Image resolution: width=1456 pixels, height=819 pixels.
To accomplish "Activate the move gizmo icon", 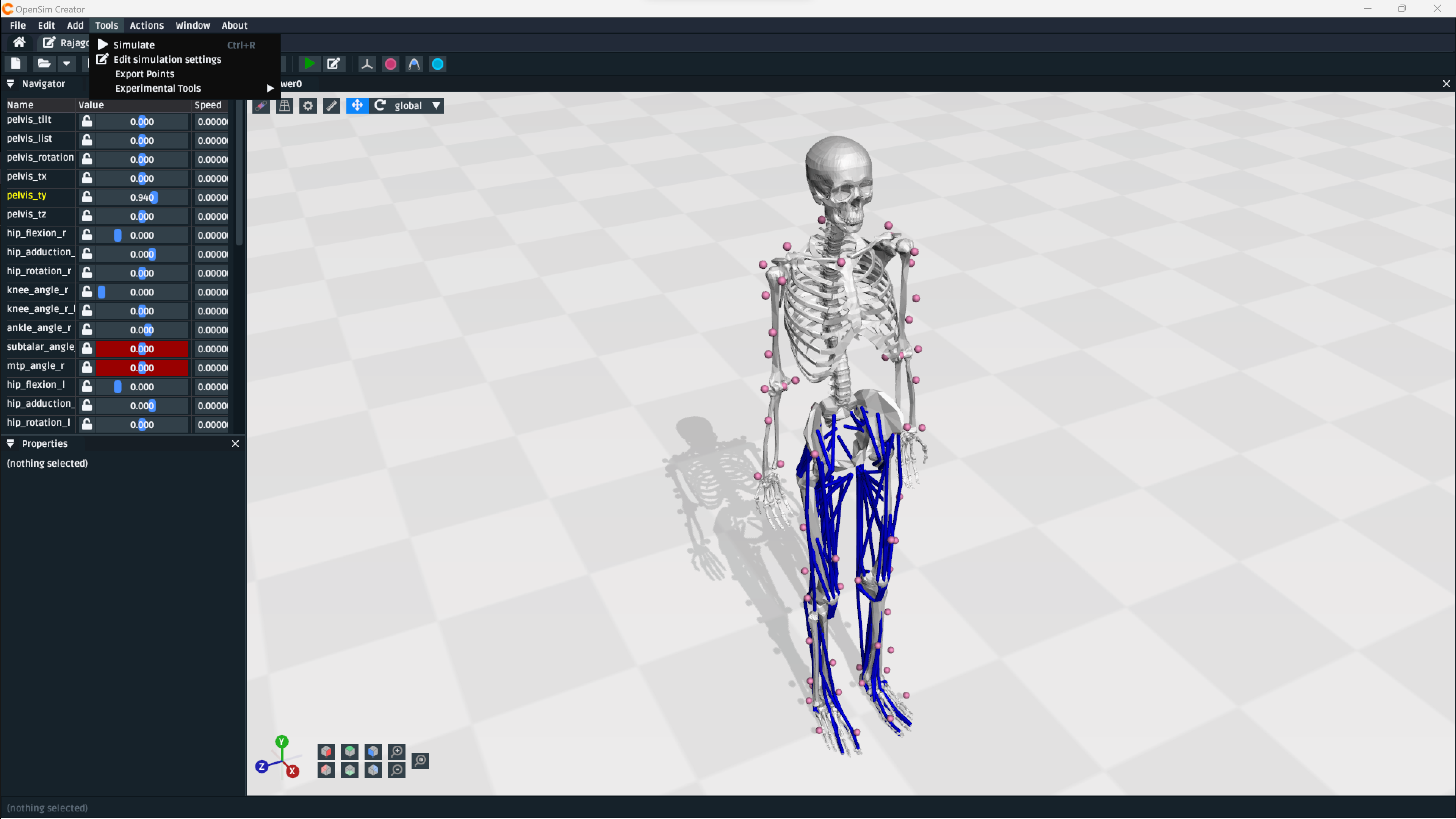I will pos(357,106).
